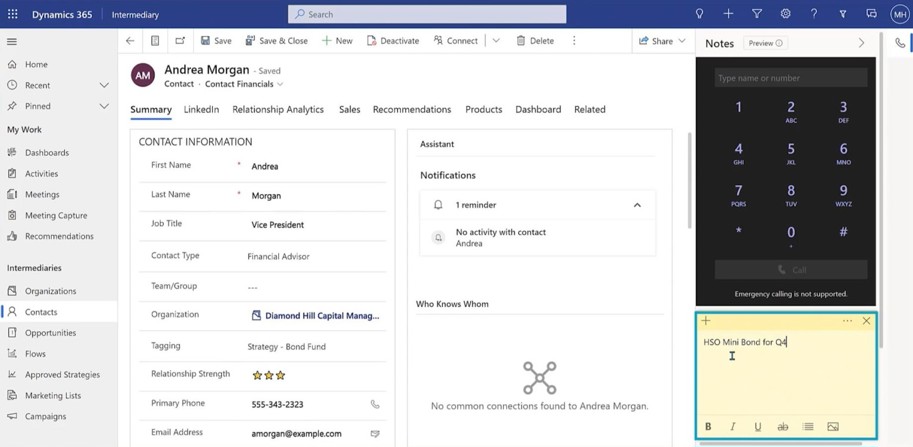The height and width of the screenshot is (447, 913).
Task: Expand the Pinned section in the sidebar
Action: coord(104,107)
